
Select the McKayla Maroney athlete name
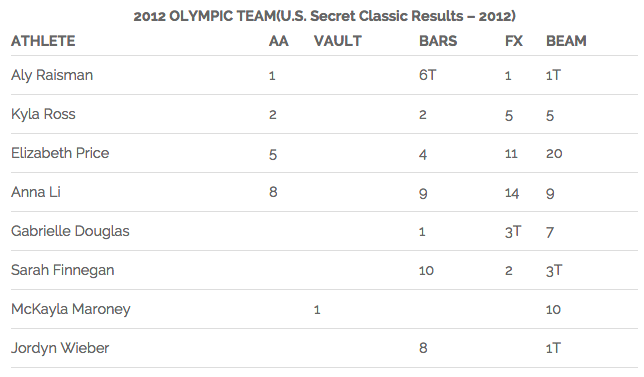point(71,309)
